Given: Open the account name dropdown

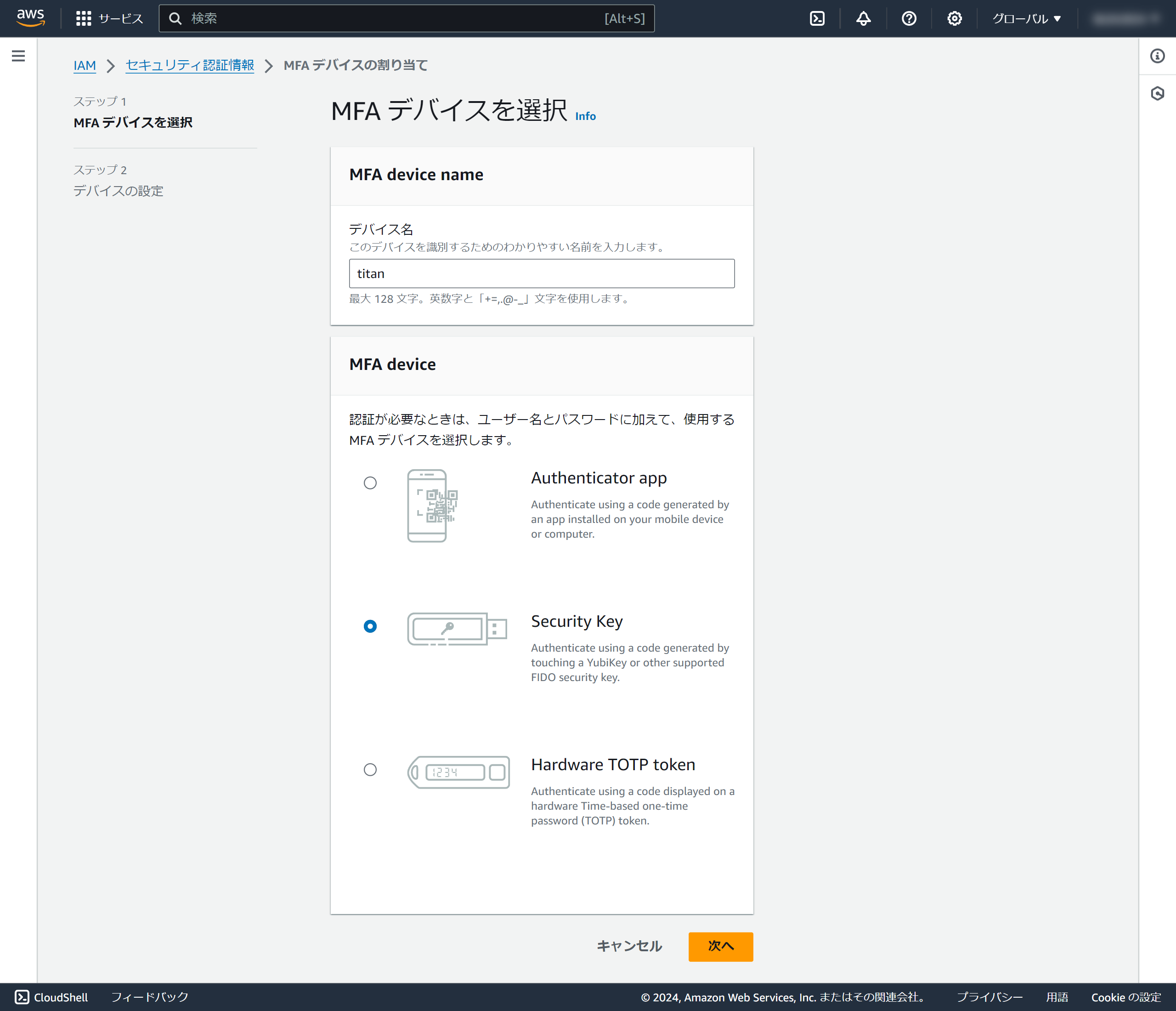Looking at the screenshot, I should 1126,19.
